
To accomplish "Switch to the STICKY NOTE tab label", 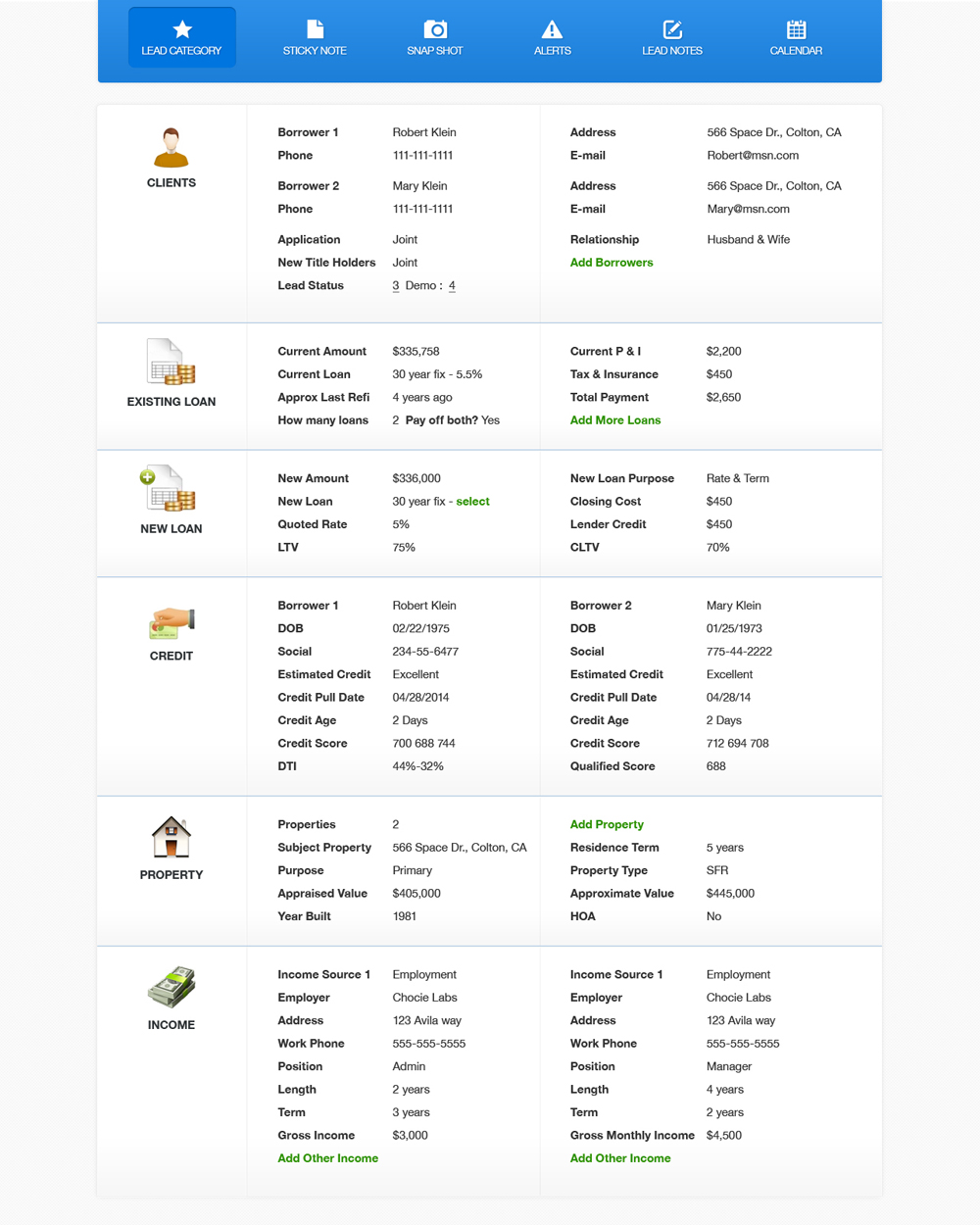I will coord(315,51).
